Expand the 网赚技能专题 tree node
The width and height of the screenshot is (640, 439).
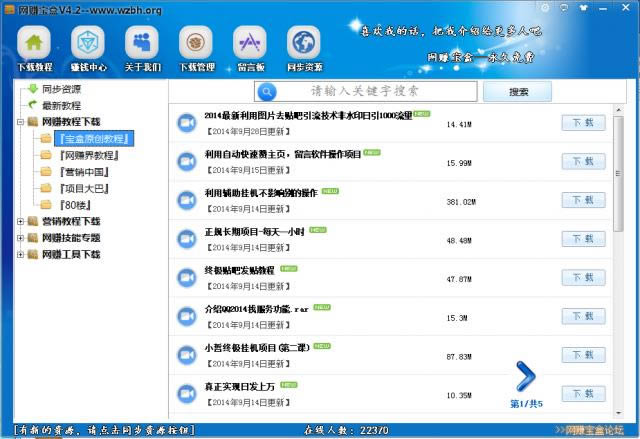tap(20, 238)
